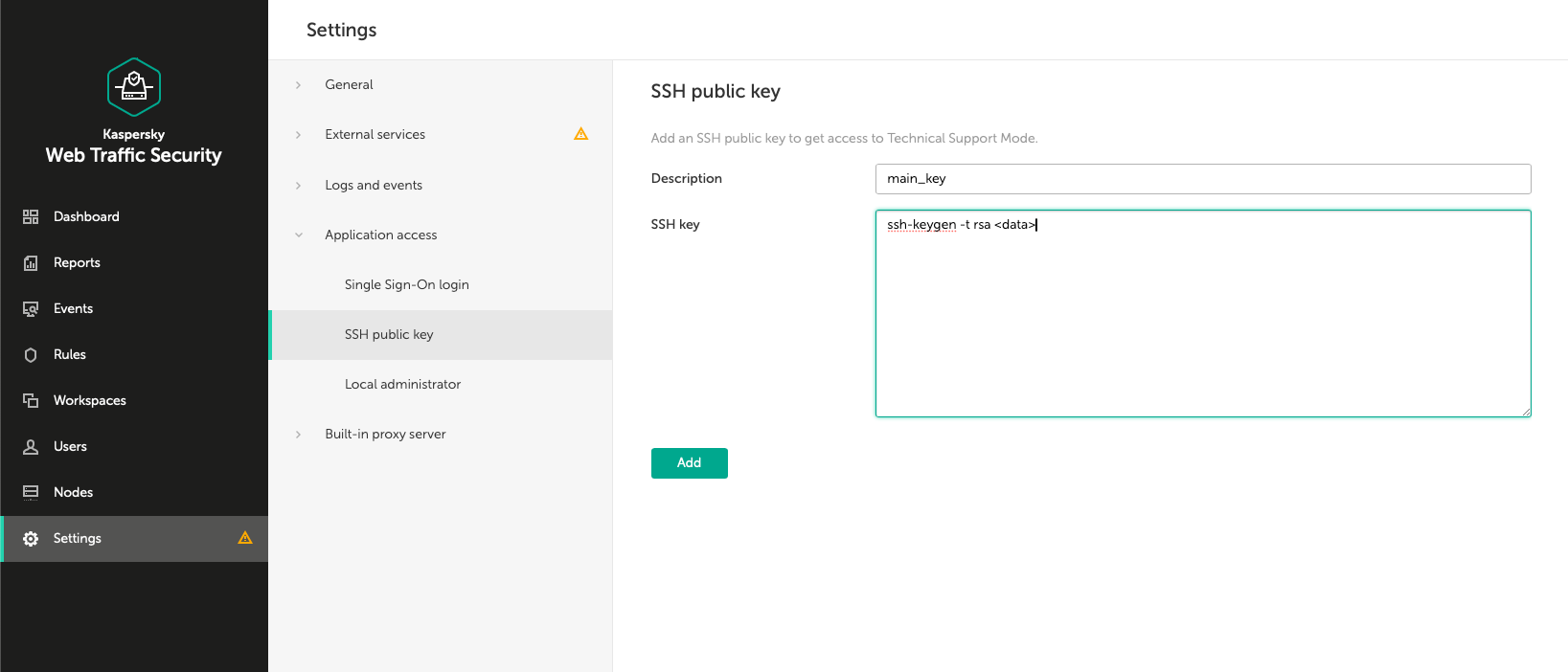This screenshot has width=1568, height=672.
Task: Open Single Sign-On login settings
Action: pyautogui.click(x=406, y=285)
